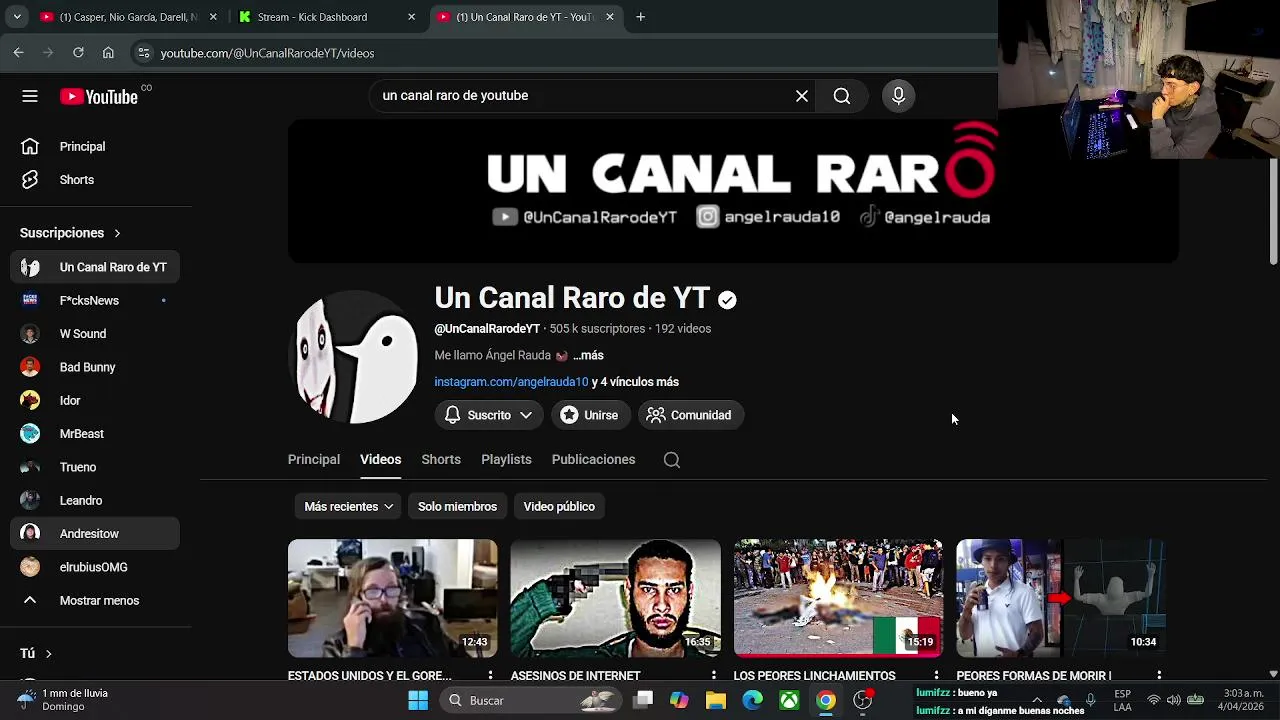Click the browser home button

pos(108,53)
